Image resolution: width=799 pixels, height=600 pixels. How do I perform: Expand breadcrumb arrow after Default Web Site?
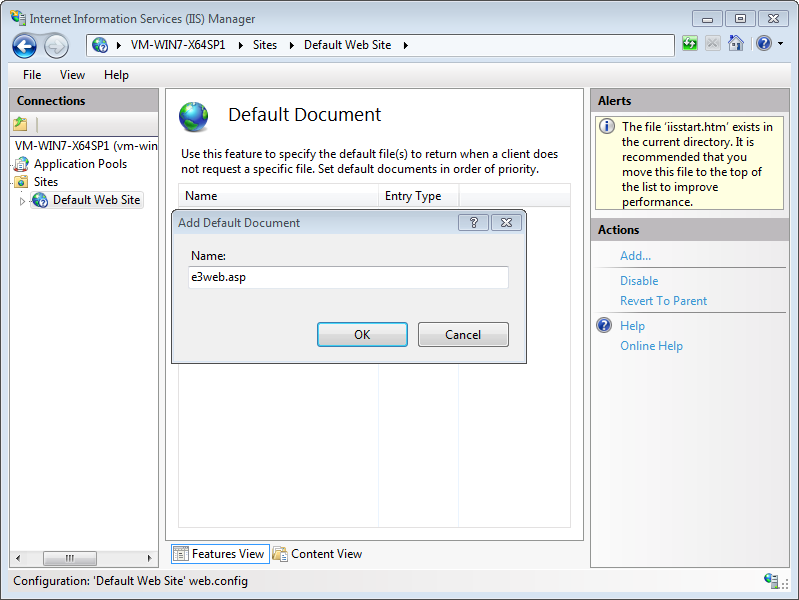(x=406, y=45)
